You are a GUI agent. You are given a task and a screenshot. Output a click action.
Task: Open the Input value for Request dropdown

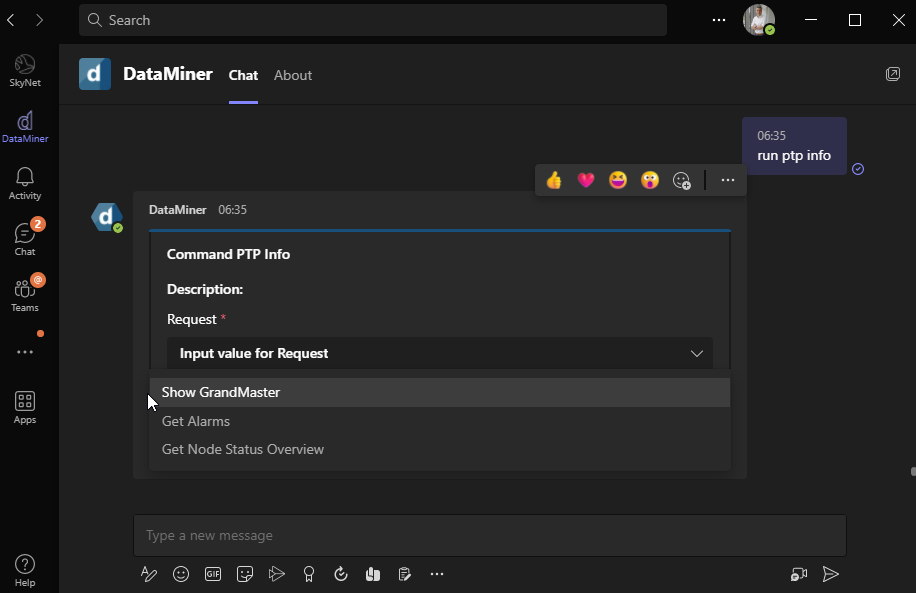[x=440, y=353]
